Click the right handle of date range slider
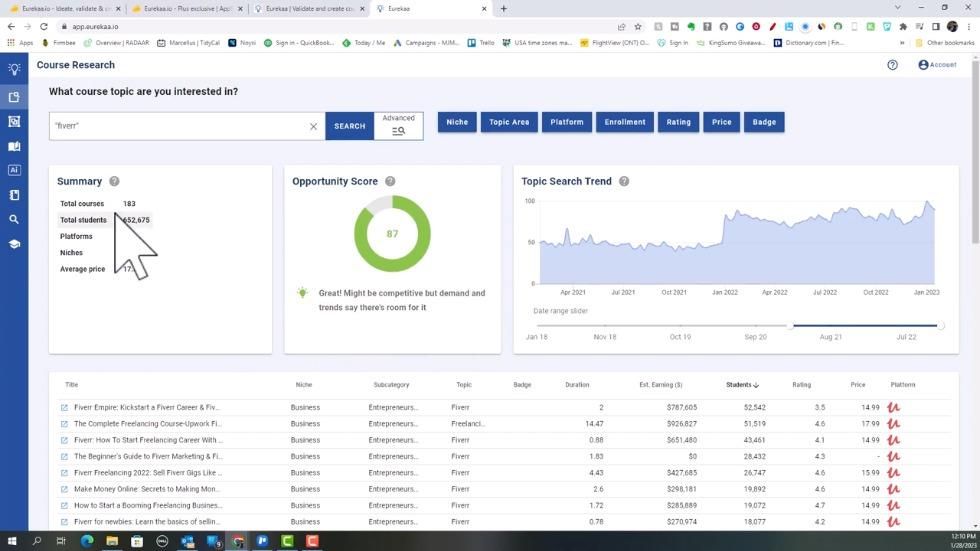 pyautogui.click(x=940, y=325)
